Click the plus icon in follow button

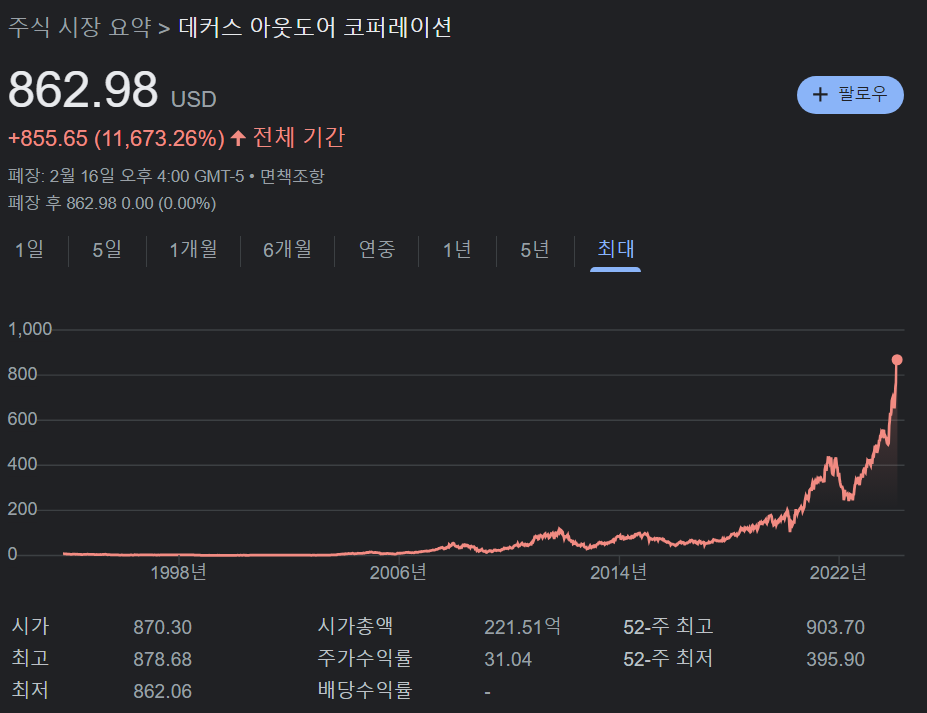click(x=820, y=95)
